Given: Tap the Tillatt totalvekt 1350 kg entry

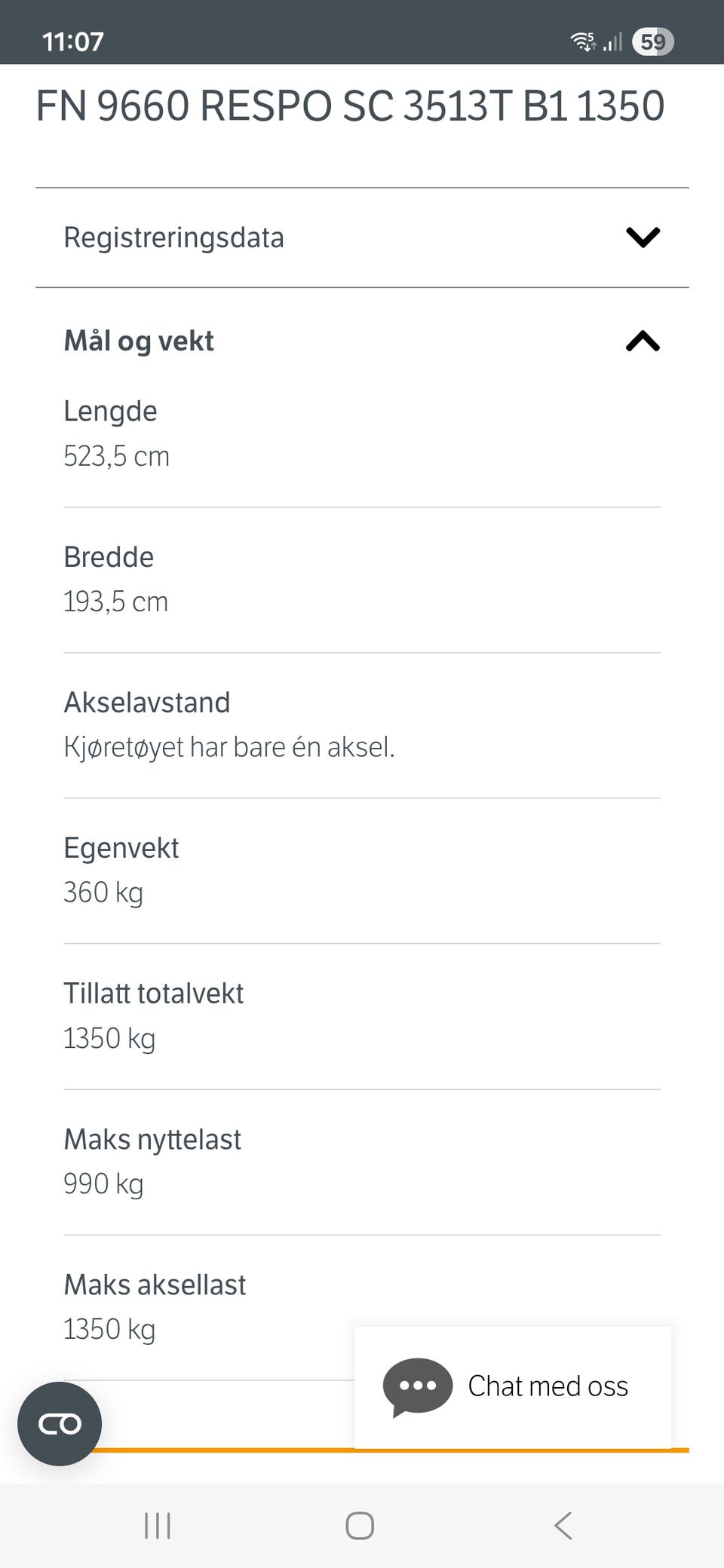Looking at the screenshot, I should pyautogui.click(x=362, y=1016).
